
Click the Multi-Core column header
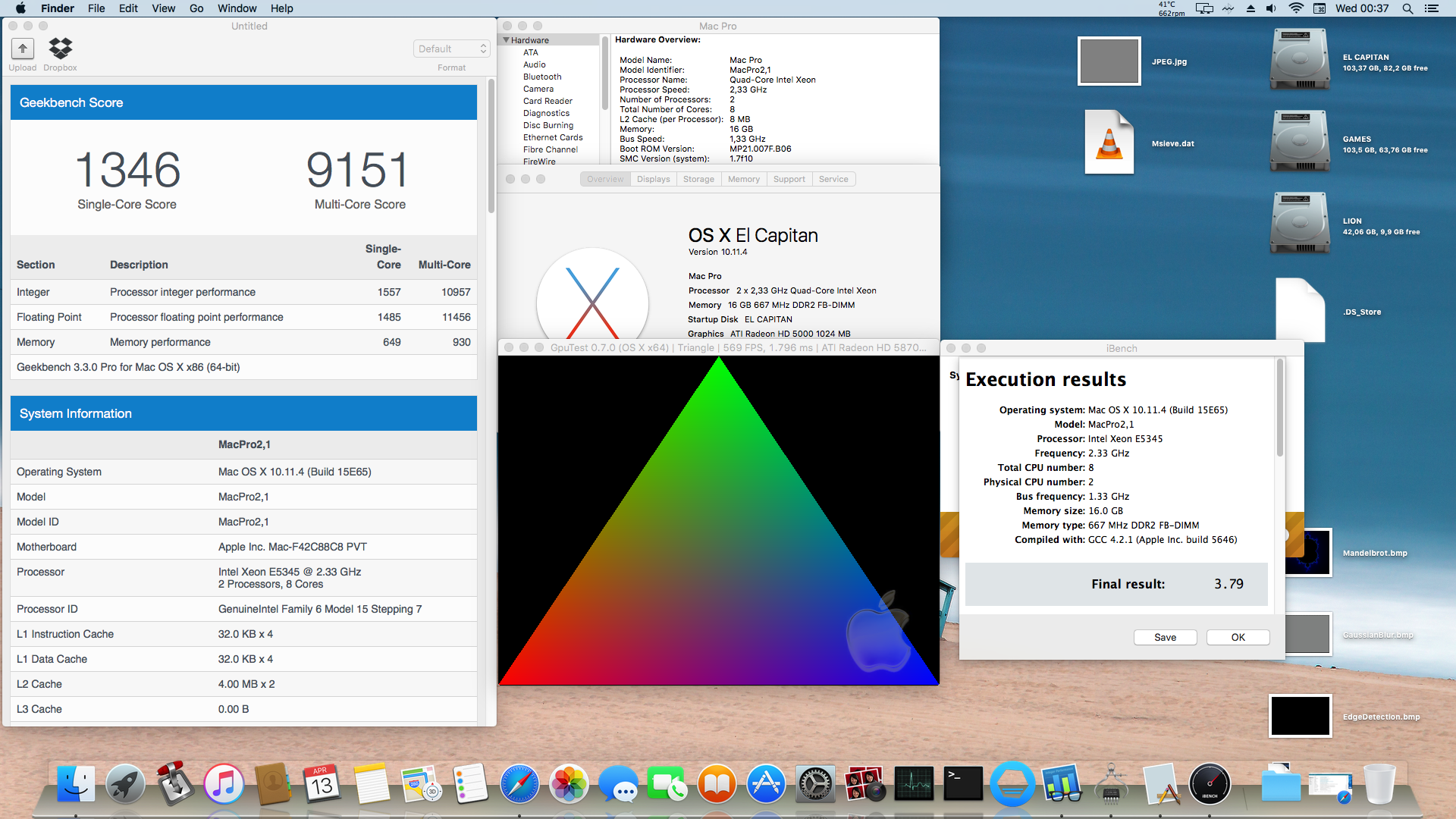point(444,265)
